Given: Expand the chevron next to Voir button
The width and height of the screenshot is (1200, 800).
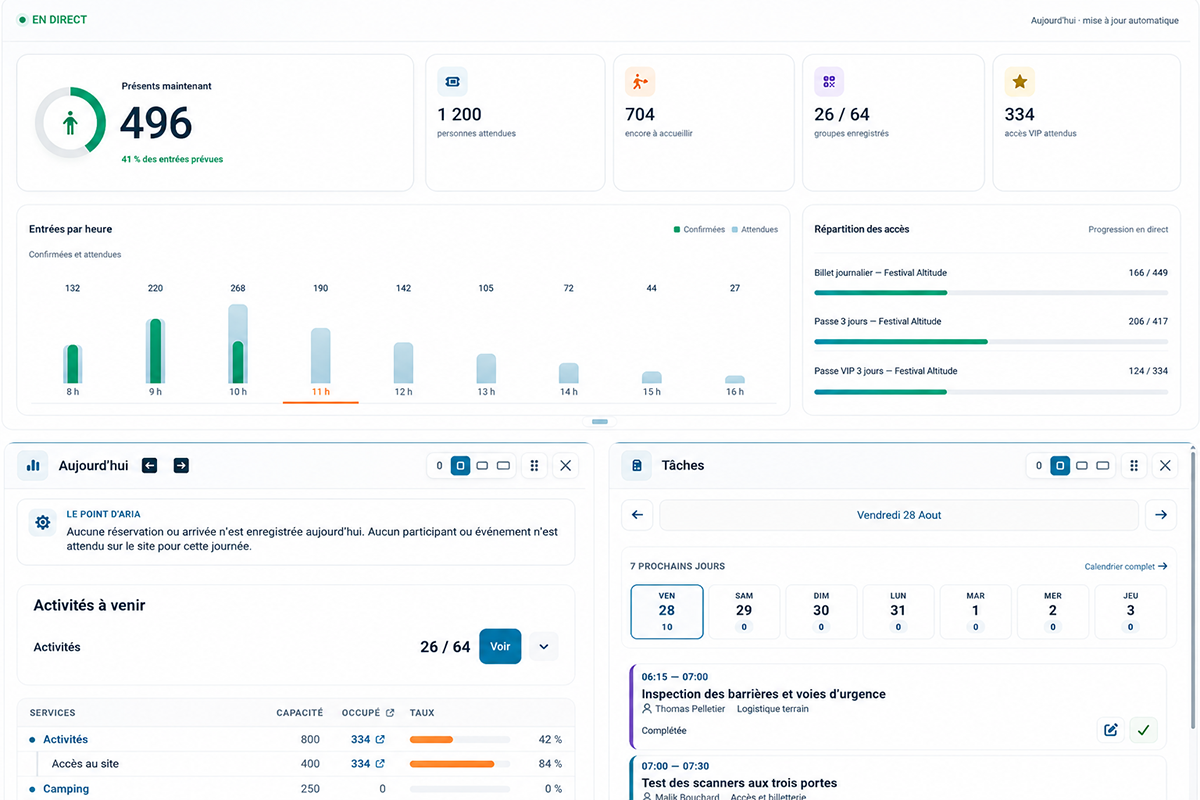Looking at the screenshot, I should [544, 647].
